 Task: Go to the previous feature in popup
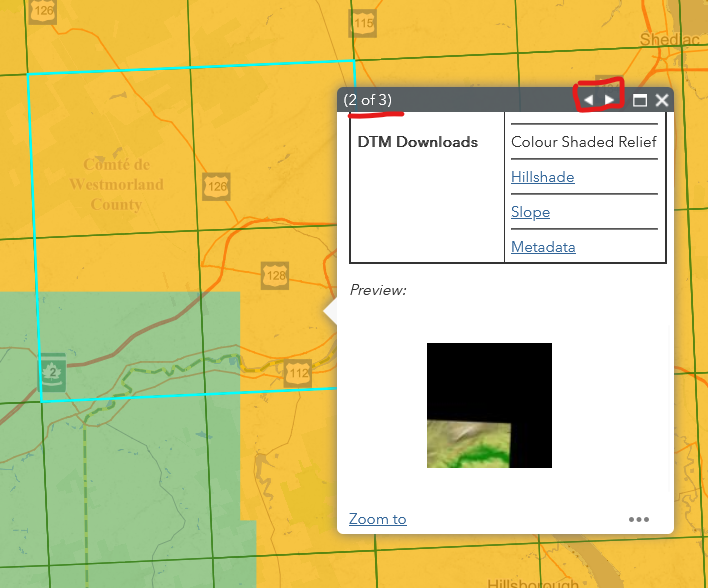click(x=589, y=100)
